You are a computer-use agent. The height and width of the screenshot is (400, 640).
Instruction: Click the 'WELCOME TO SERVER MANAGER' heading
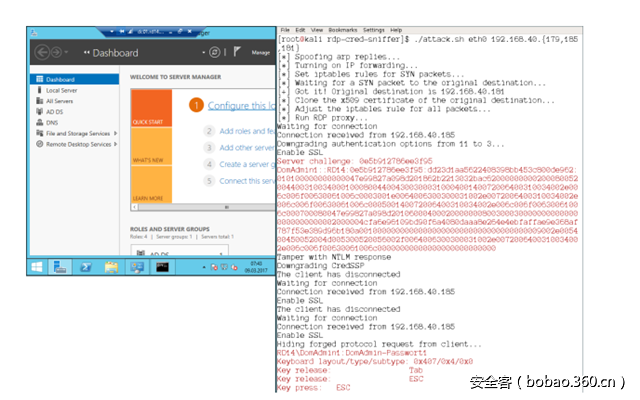[x=176, y=77]
